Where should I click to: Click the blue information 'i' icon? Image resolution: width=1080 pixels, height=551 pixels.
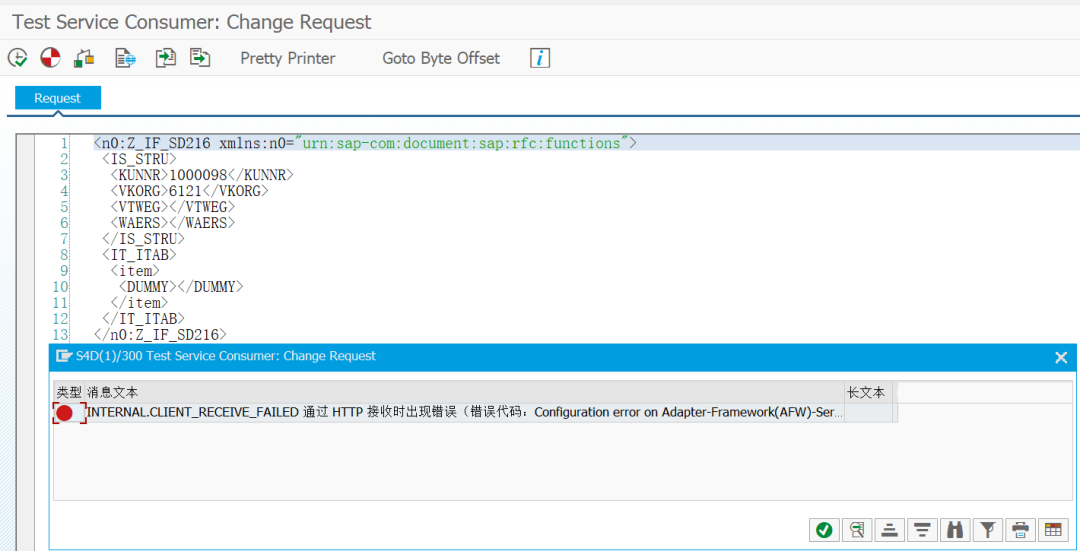click(x=540, y=58)
